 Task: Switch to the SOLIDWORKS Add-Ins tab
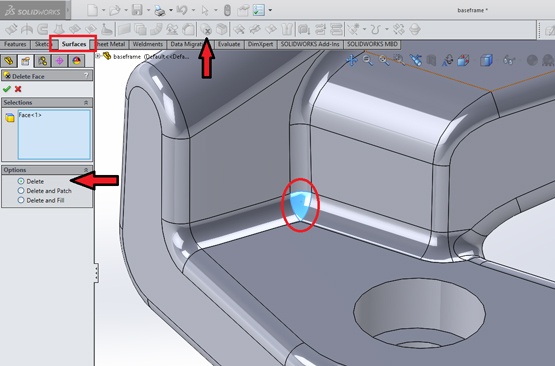coord(310,44)
